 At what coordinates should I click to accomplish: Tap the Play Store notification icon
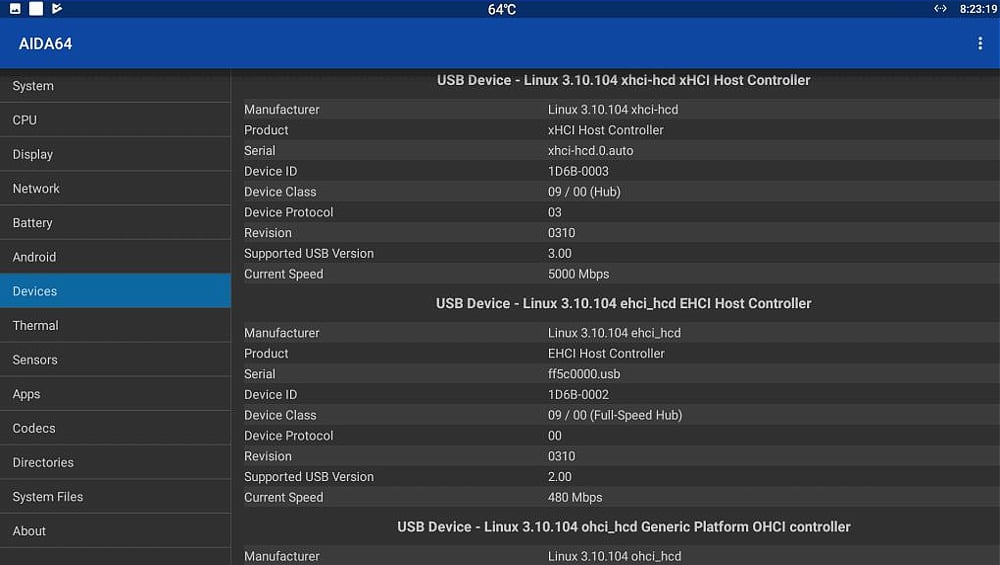pyautogui.click(x=57, y=9)
